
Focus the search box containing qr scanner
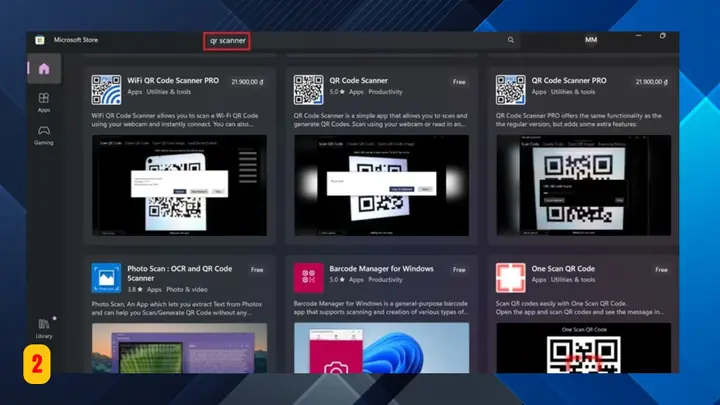pyautogui.click(x=358, y=40)
